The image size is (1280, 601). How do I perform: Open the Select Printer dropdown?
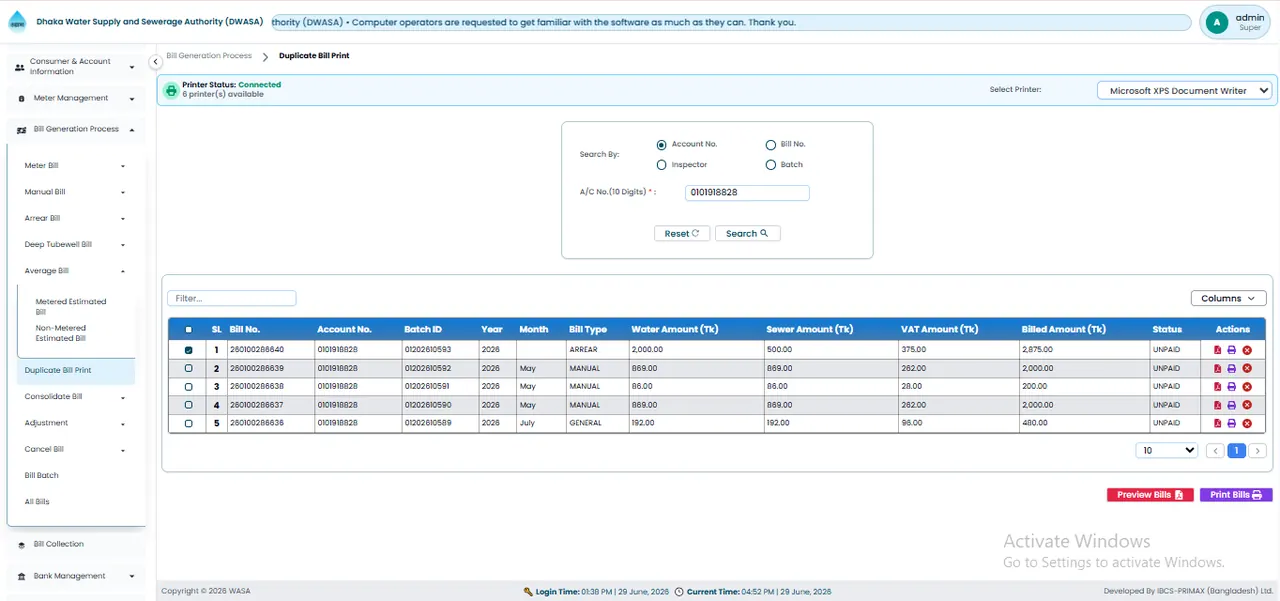[1184, 90]
